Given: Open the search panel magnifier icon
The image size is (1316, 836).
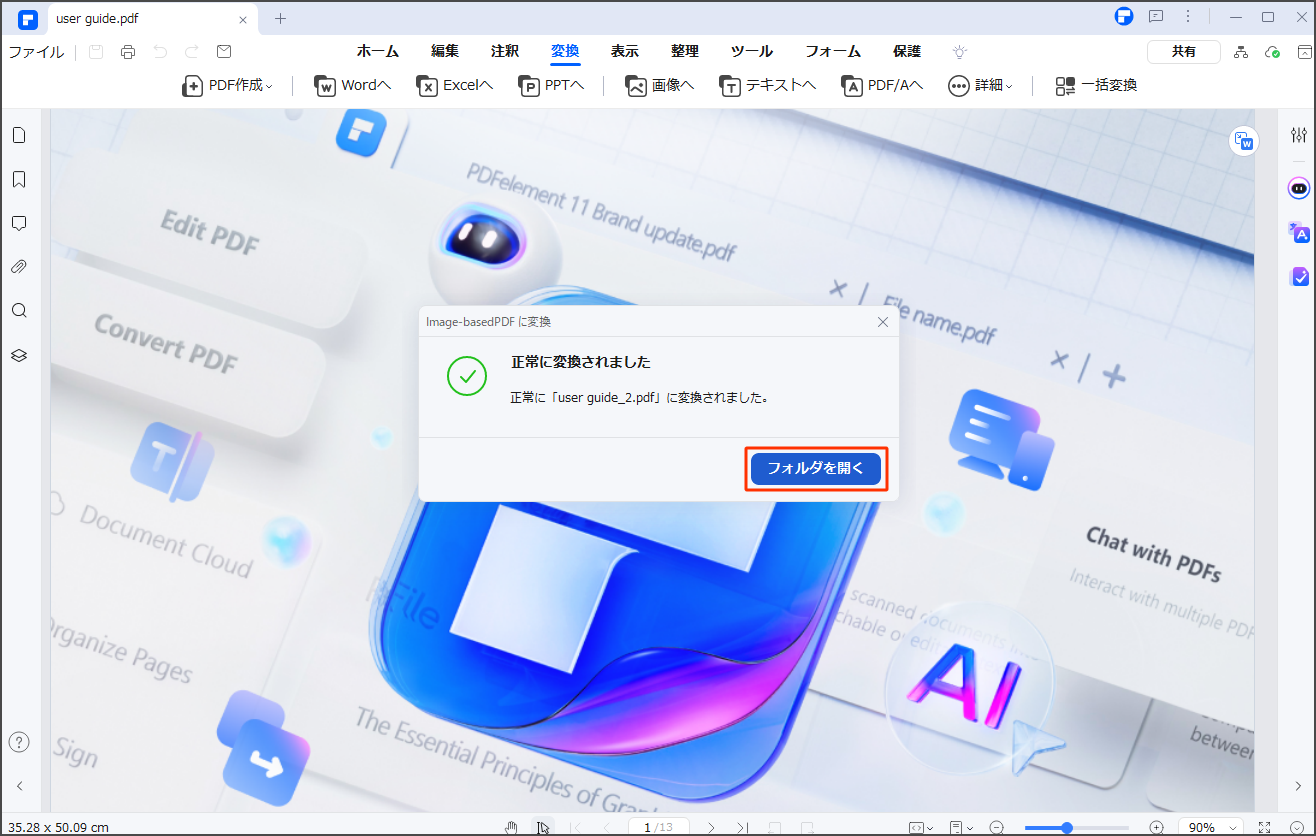Looking at the screenshot, I should pos(19,311).
